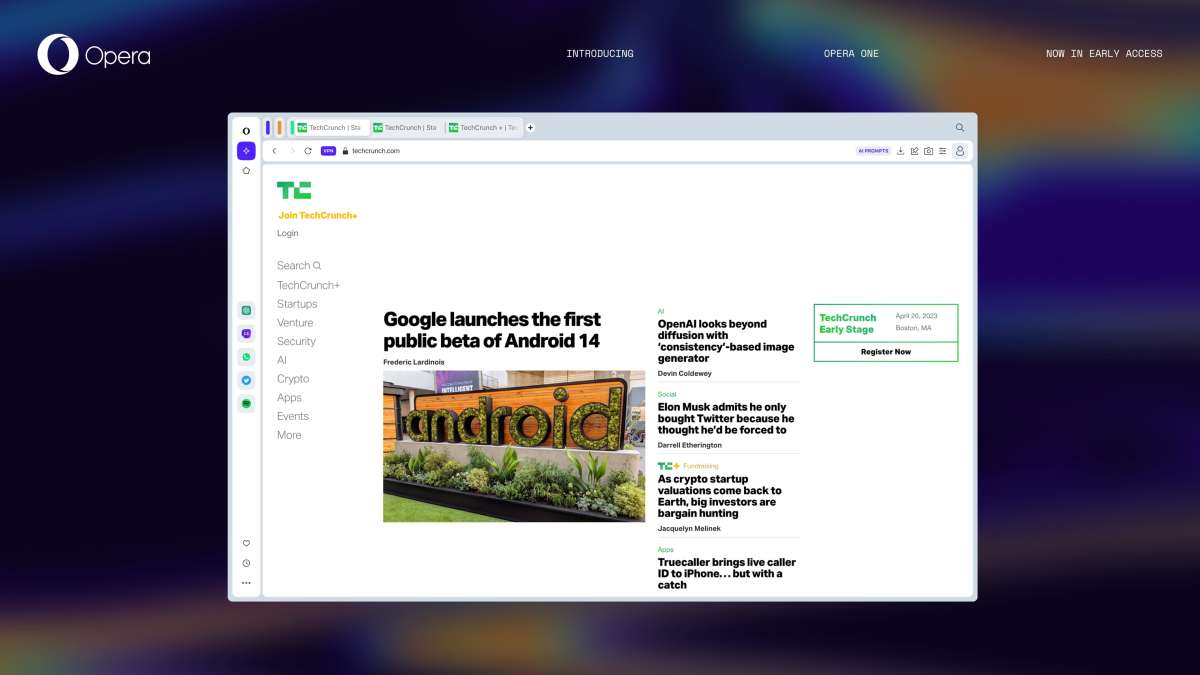This screenshot has width=1200, height=675.
Task: Open WhatsApp from the messenger sidebar
Action: tap(246, 356)
